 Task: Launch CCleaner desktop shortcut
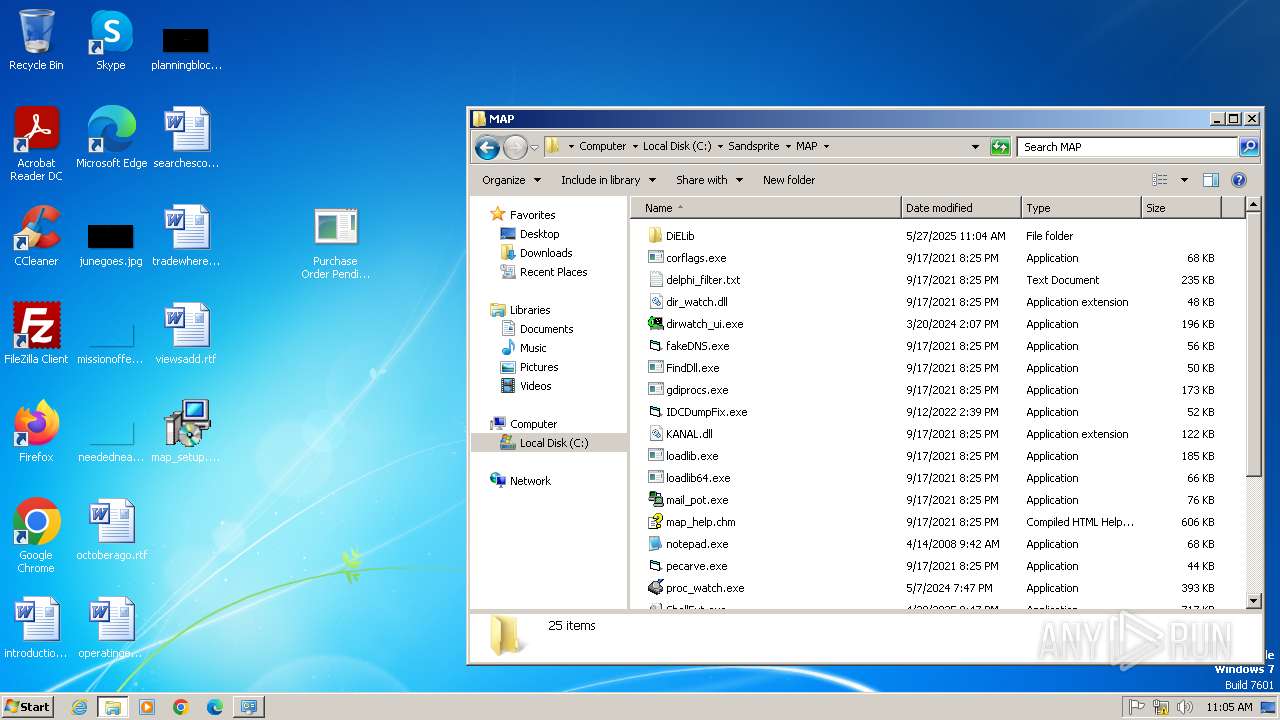(x=36, y=236)
